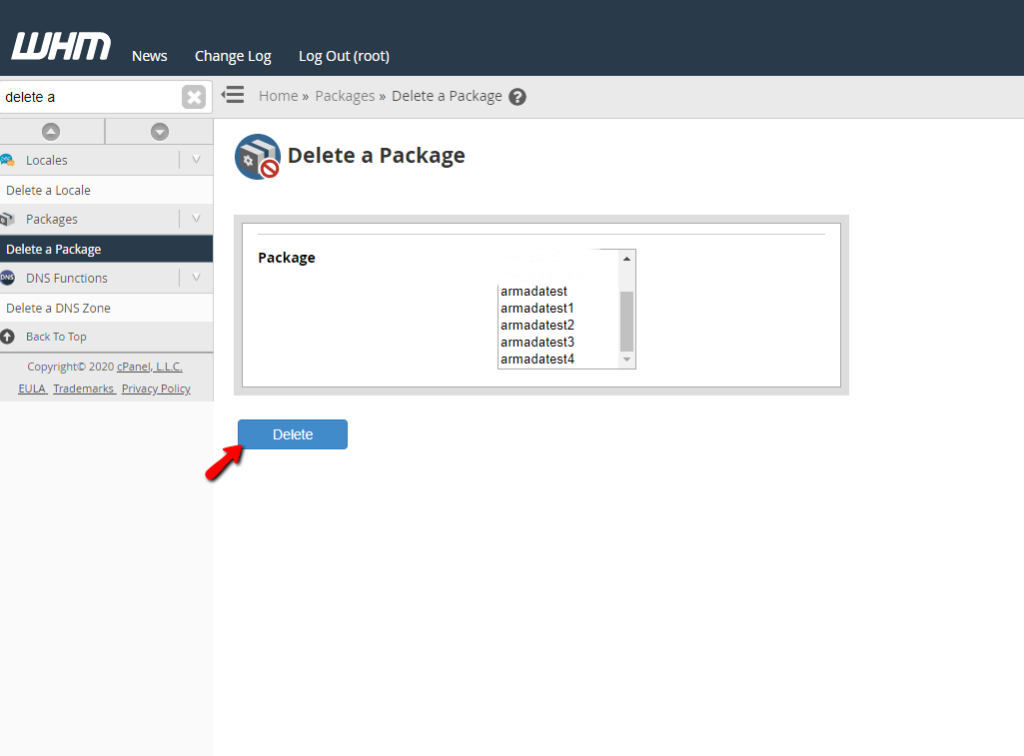The width and height of the screenshot is (1024, 756).
Task: Collapse the DNS Functions section chevron
Action: point(196,277)
